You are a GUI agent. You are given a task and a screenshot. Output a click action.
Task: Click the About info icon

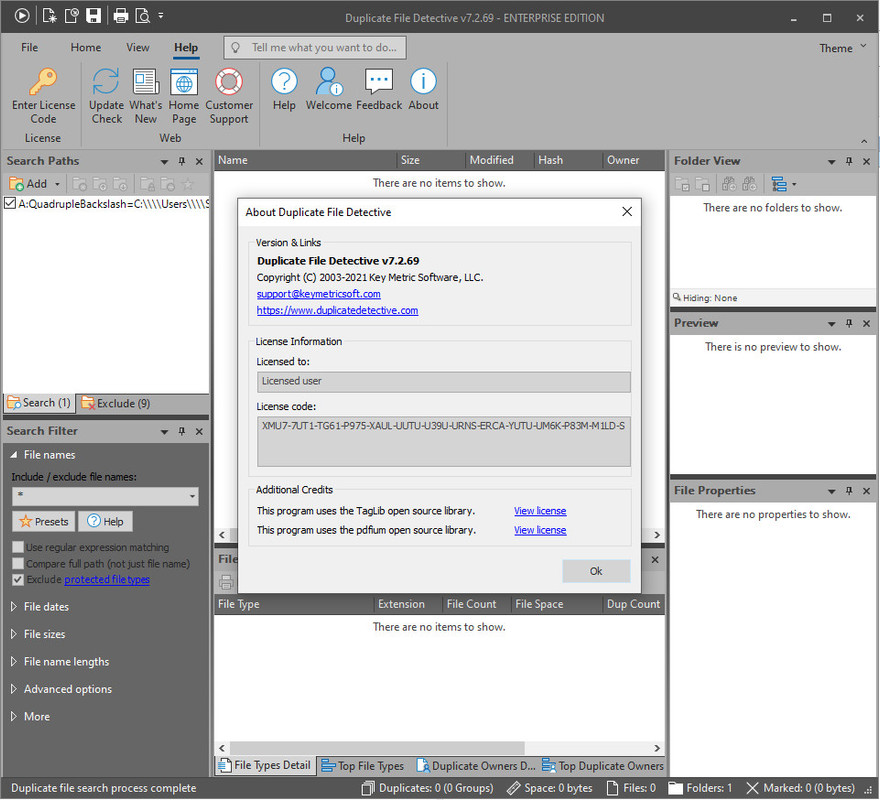pyautogui.click(x=423, y=82)
